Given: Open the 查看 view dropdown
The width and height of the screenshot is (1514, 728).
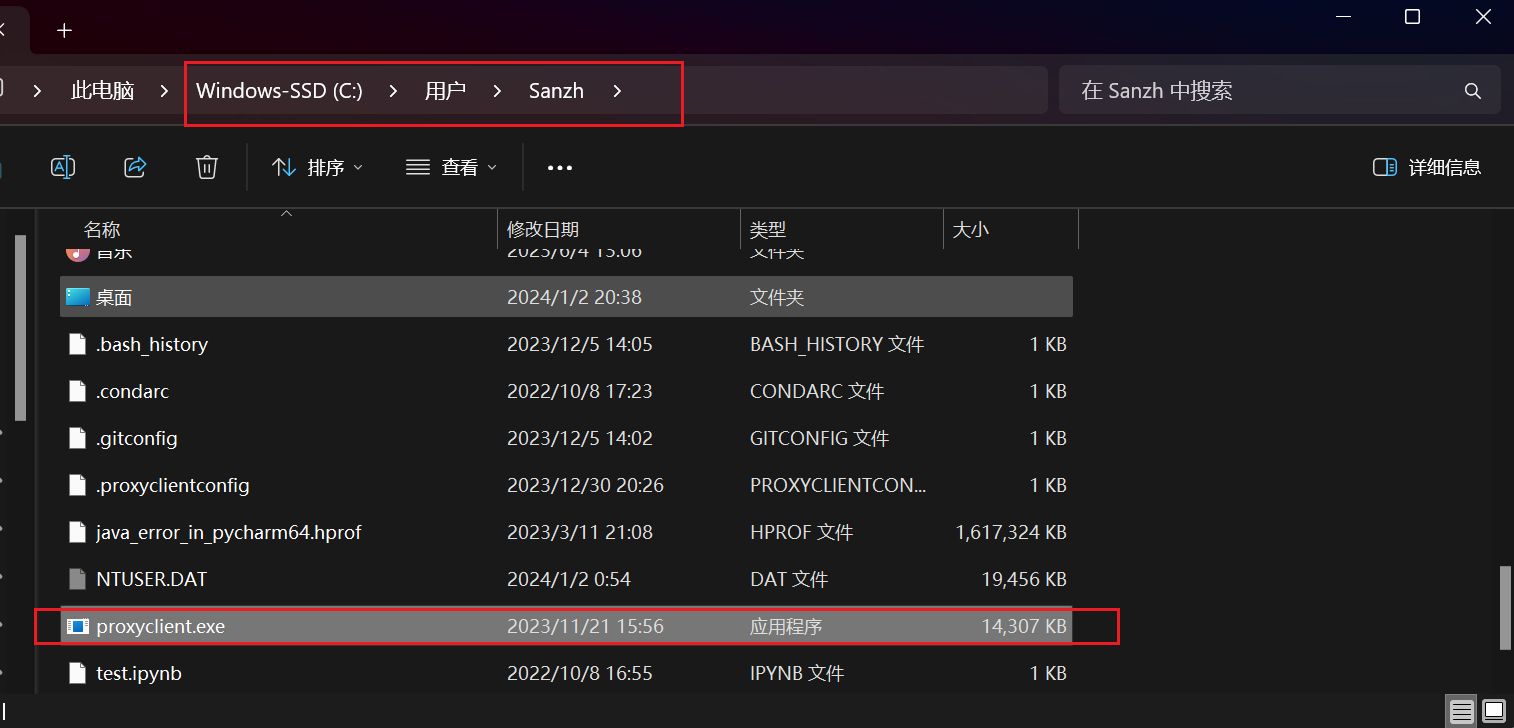Looking at the screenshot, I should [x=451, y=167].
